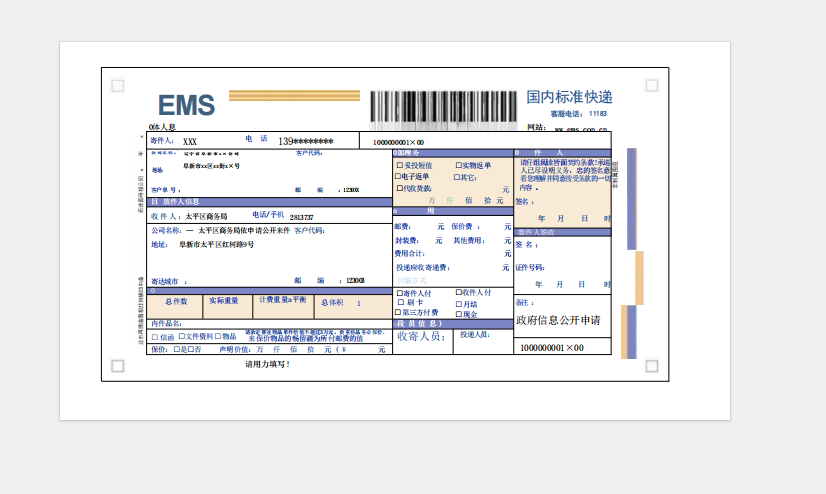Click the 政府信息公开申请 remark

point(558,320)
